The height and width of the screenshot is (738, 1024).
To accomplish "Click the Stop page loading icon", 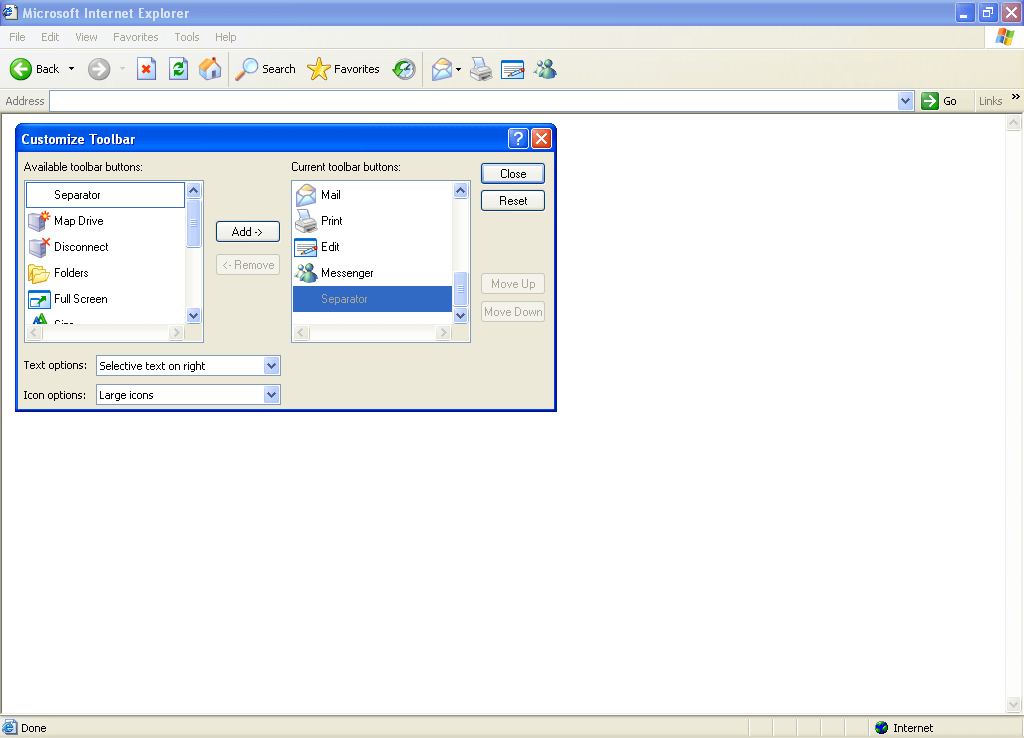I will 146,69.
